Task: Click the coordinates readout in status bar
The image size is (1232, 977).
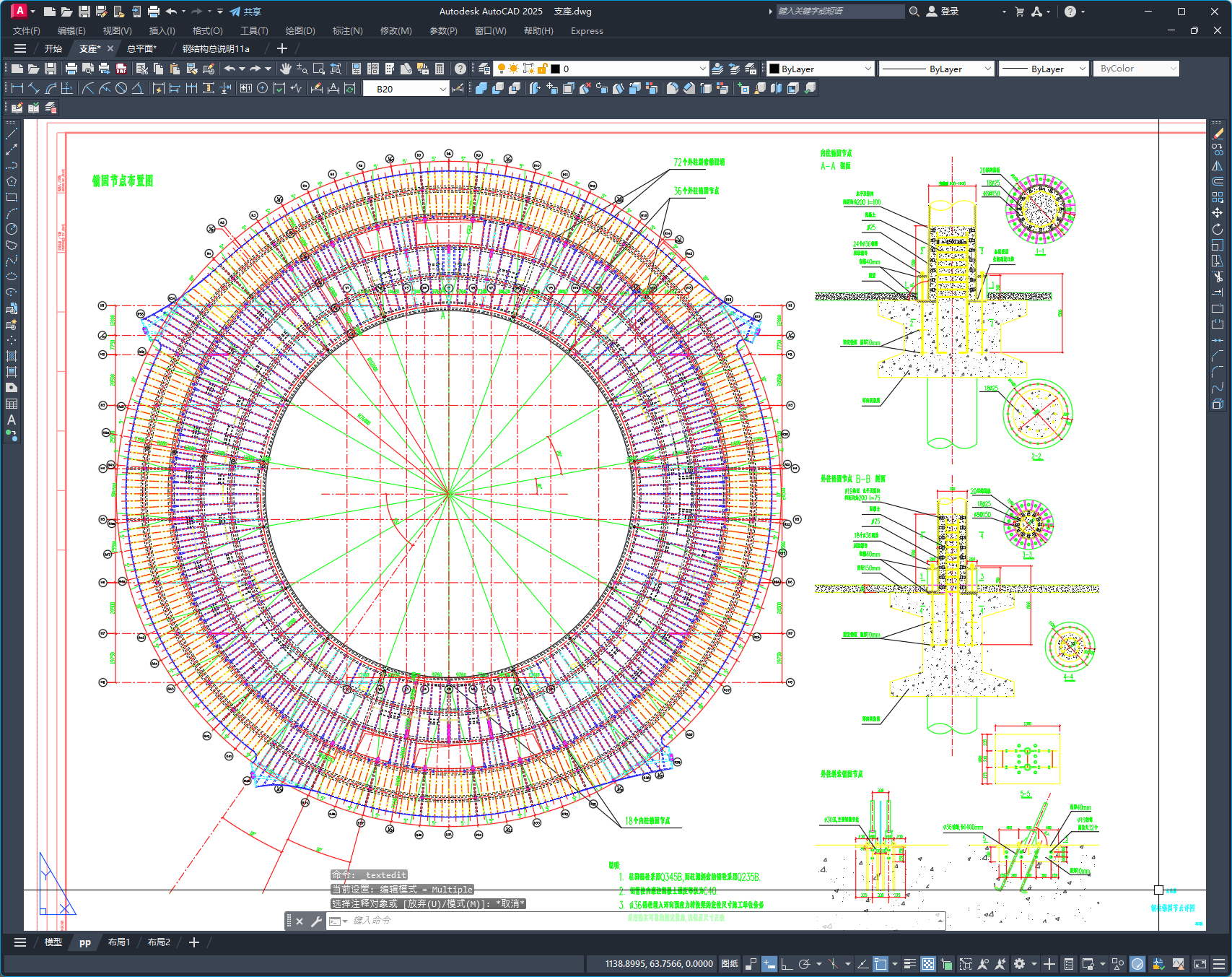Action: 658,964
